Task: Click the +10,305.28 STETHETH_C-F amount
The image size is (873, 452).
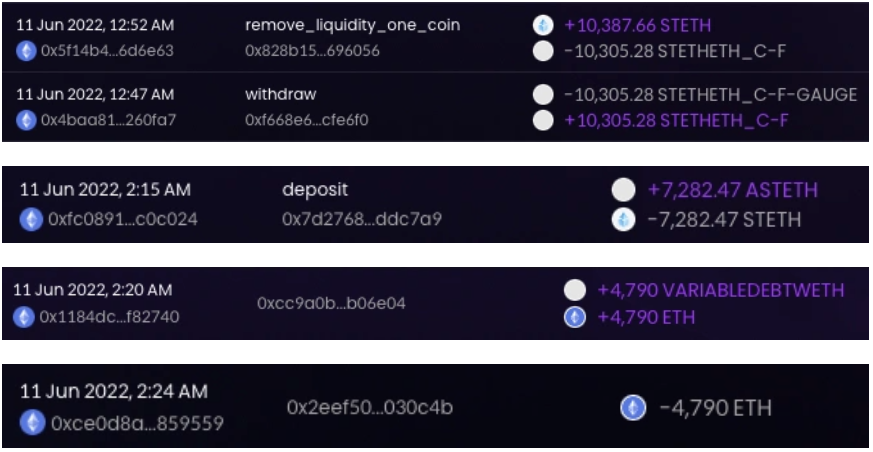Action: (x=676, y=120)
